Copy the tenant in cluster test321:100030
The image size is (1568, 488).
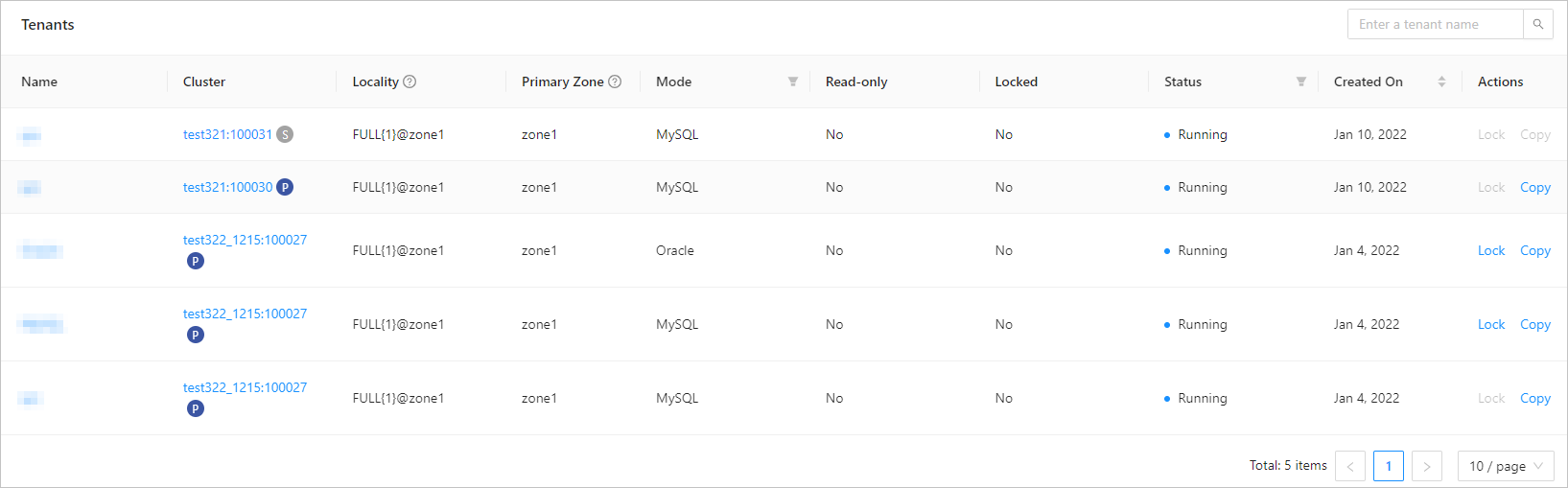pos(1535,187)
